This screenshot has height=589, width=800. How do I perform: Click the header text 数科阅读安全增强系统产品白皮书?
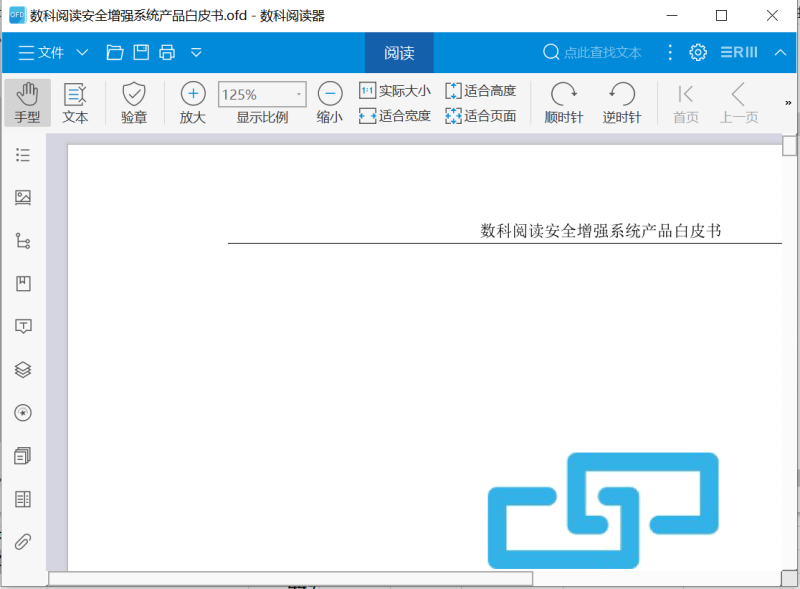[x=601, y=231]
